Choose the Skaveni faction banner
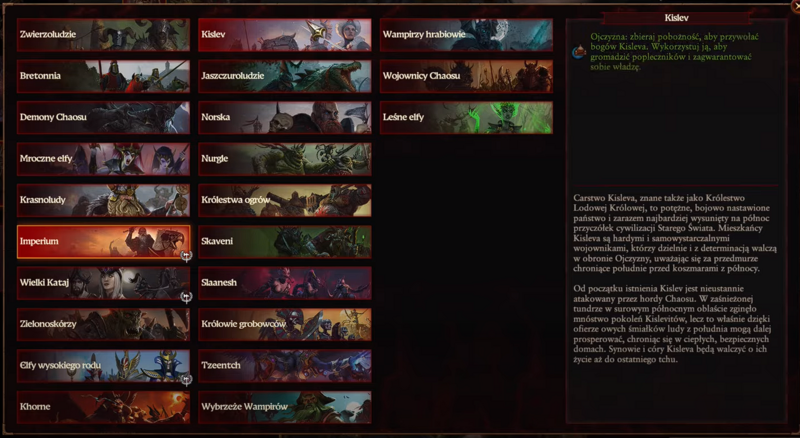This screenshot has width=800, height=438. pyautogui.click(x=285, y=241)
